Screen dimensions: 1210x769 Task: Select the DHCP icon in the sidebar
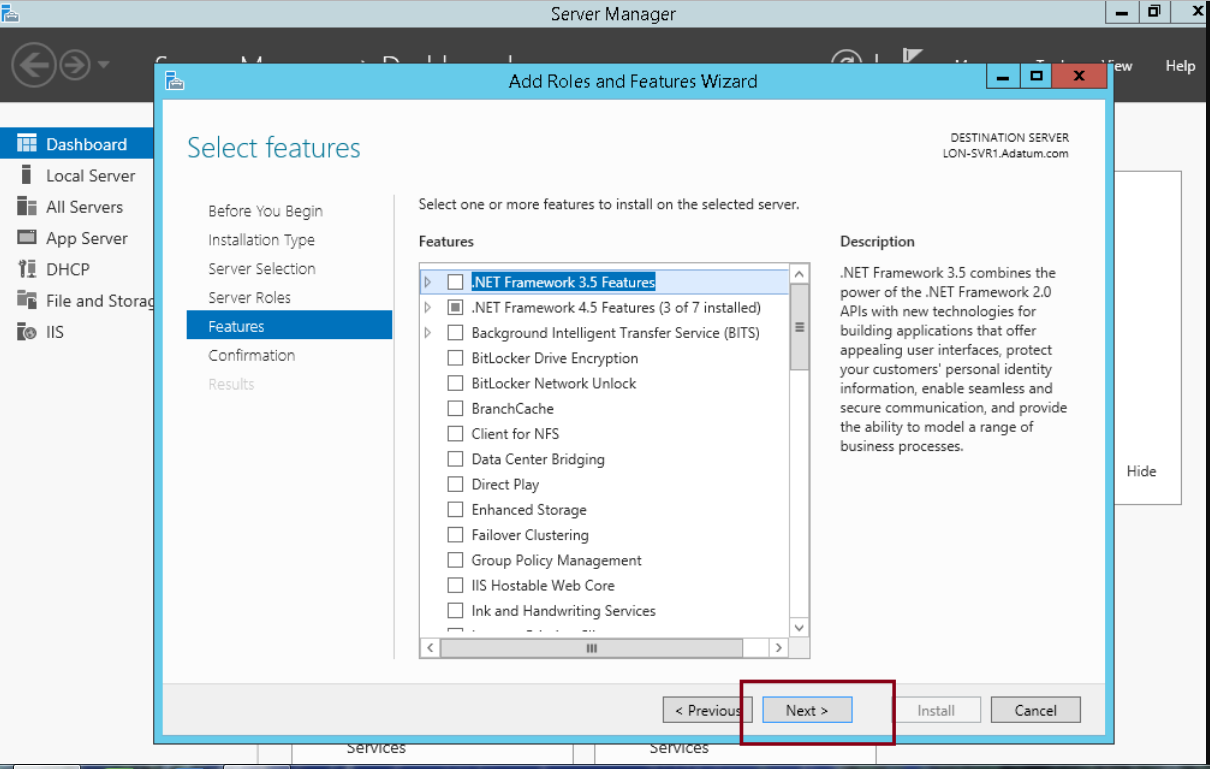pyautogui.click(x=27, y=269)
